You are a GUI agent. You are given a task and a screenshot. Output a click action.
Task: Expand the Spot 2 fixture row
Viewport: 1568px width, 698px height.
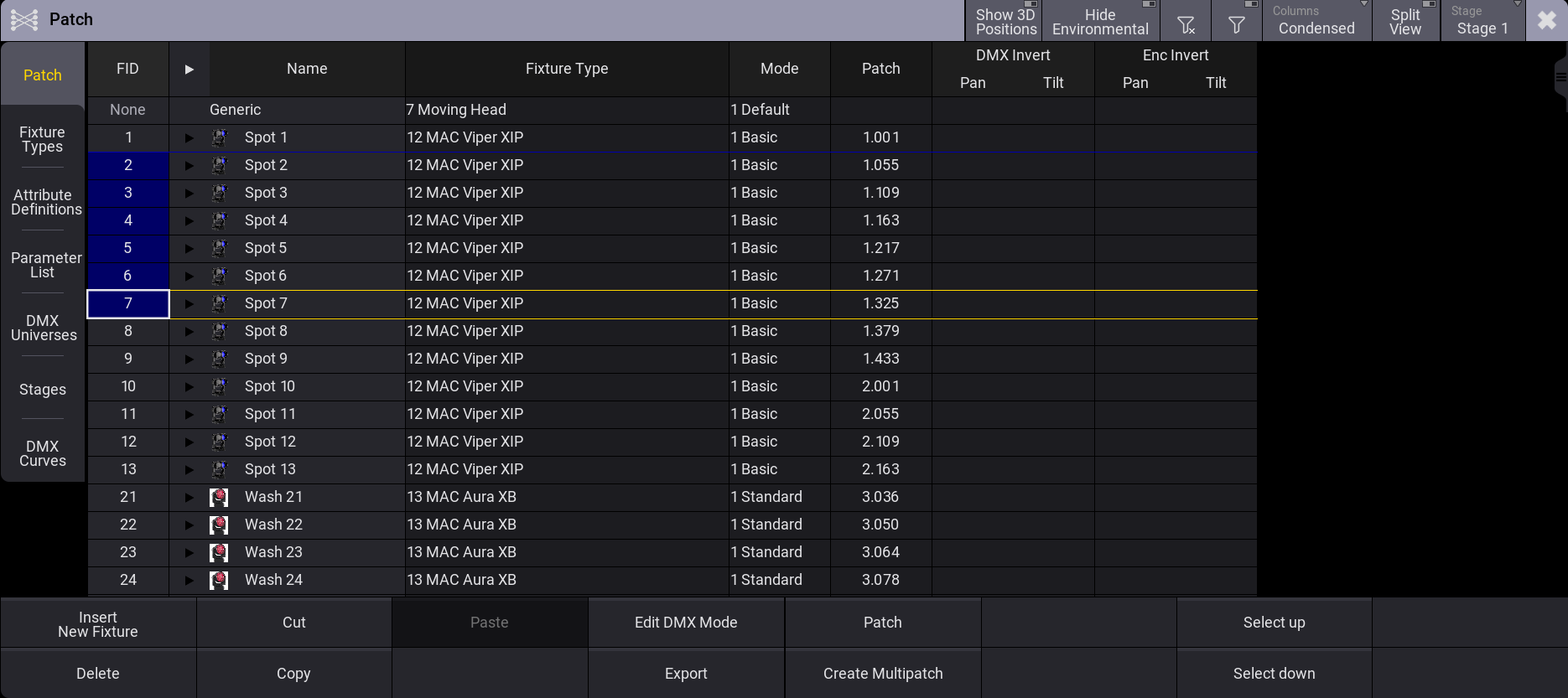coord(190,165)
